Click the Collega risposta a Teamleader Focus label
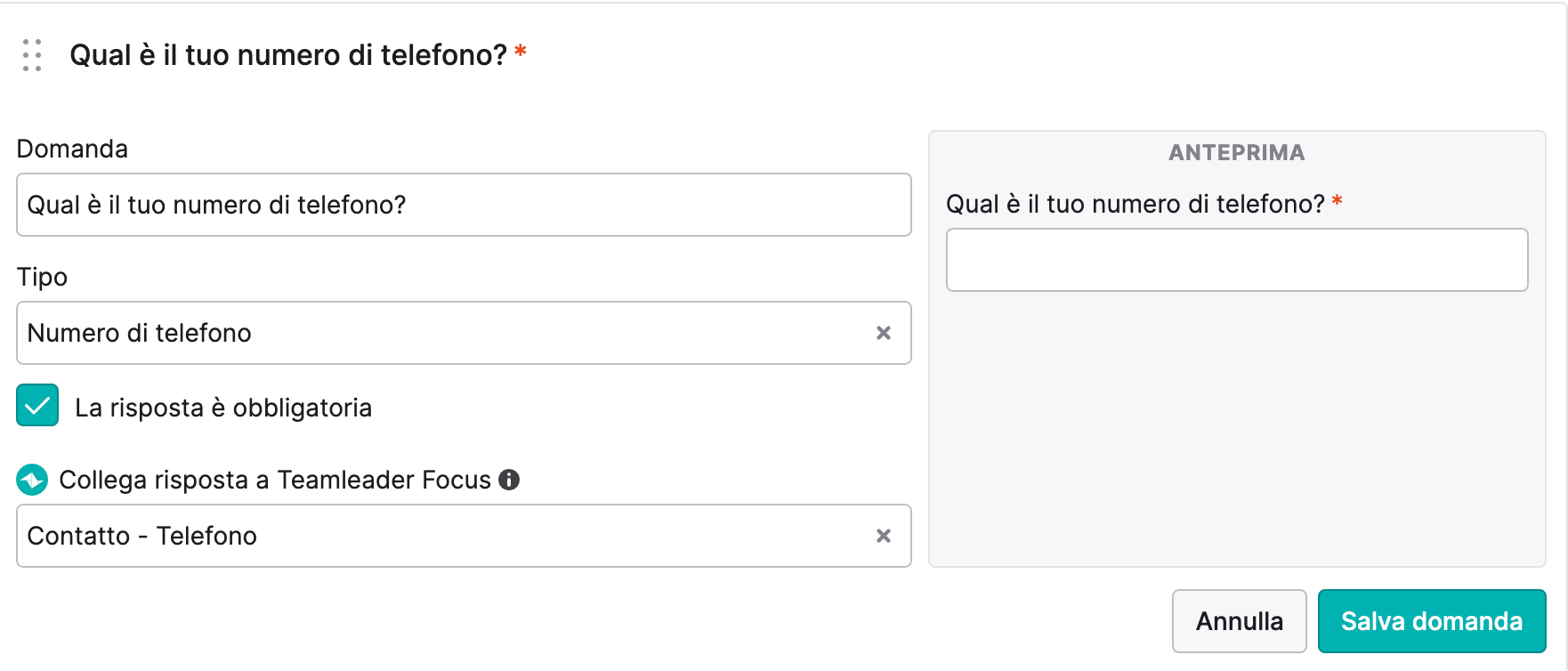 (x=275, y=480)
